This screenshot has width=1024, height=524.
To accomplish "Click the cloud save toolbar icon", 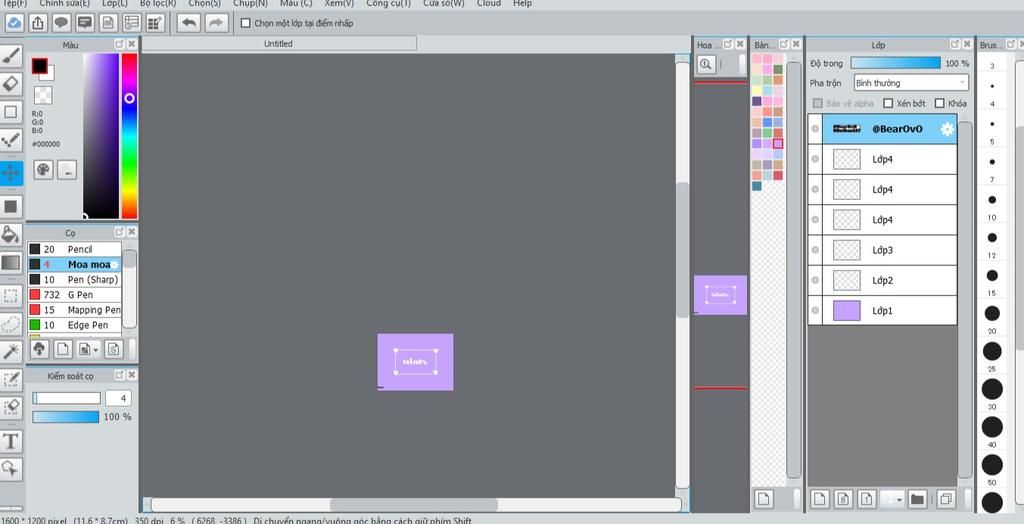I will tap(14, 23).
